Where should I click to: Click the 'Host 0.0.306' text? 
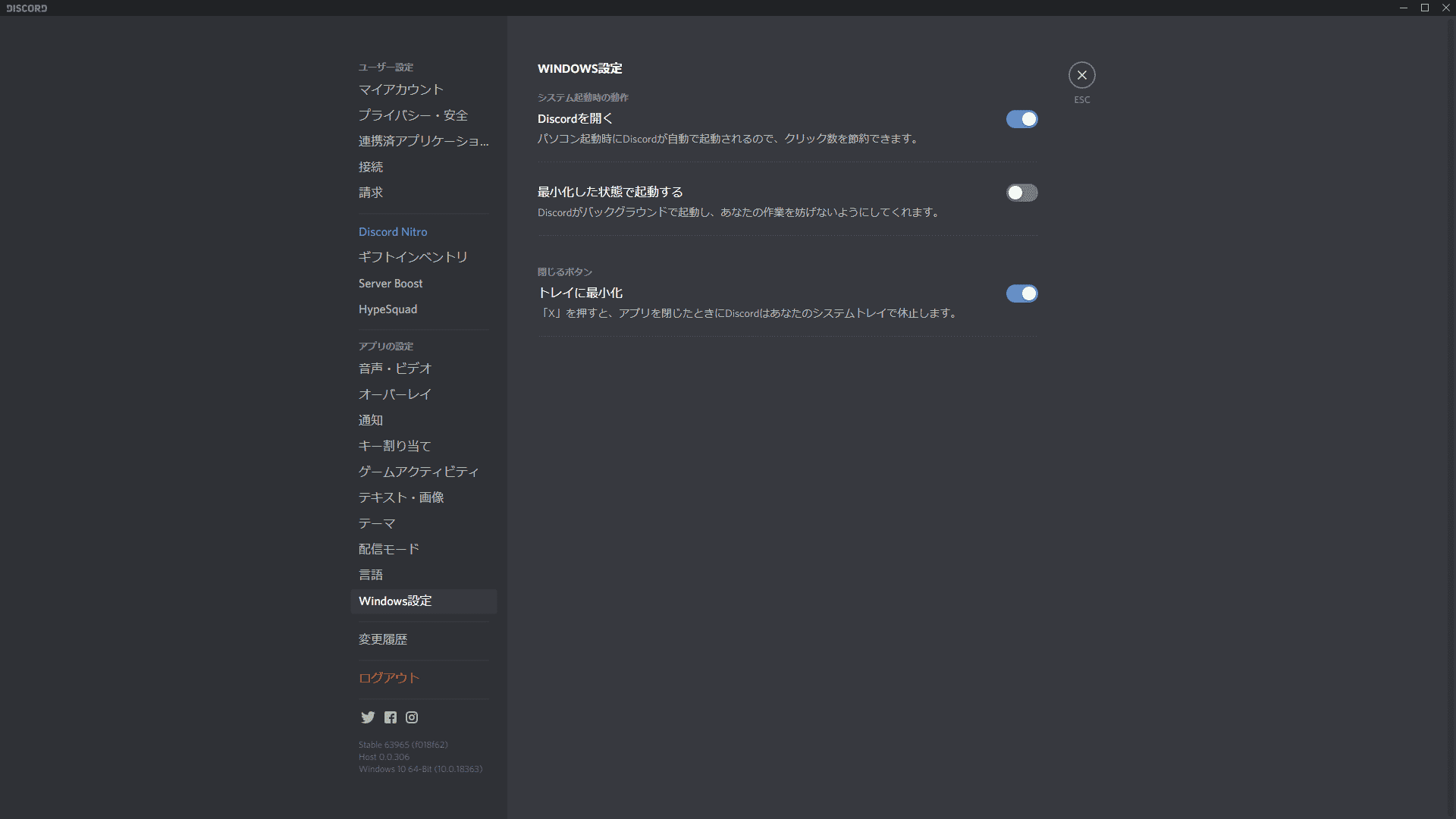pyautogui.click(x=384, y=757)
